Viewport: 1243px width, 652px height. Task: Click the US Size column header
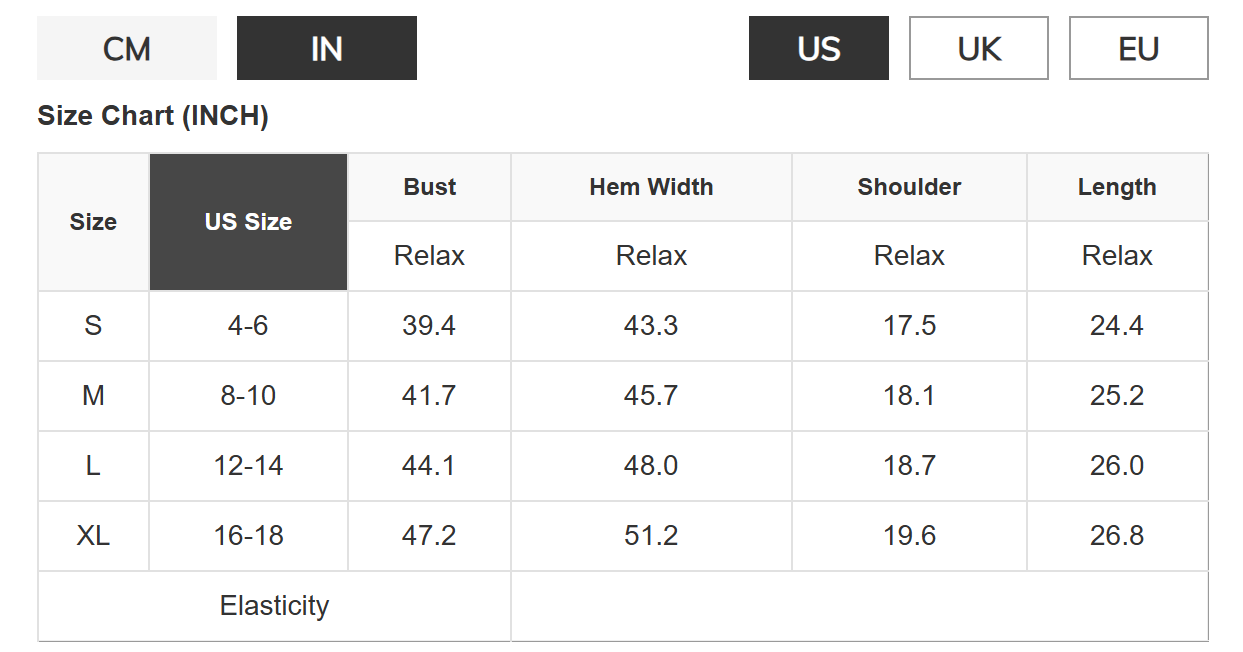(249, 222)
